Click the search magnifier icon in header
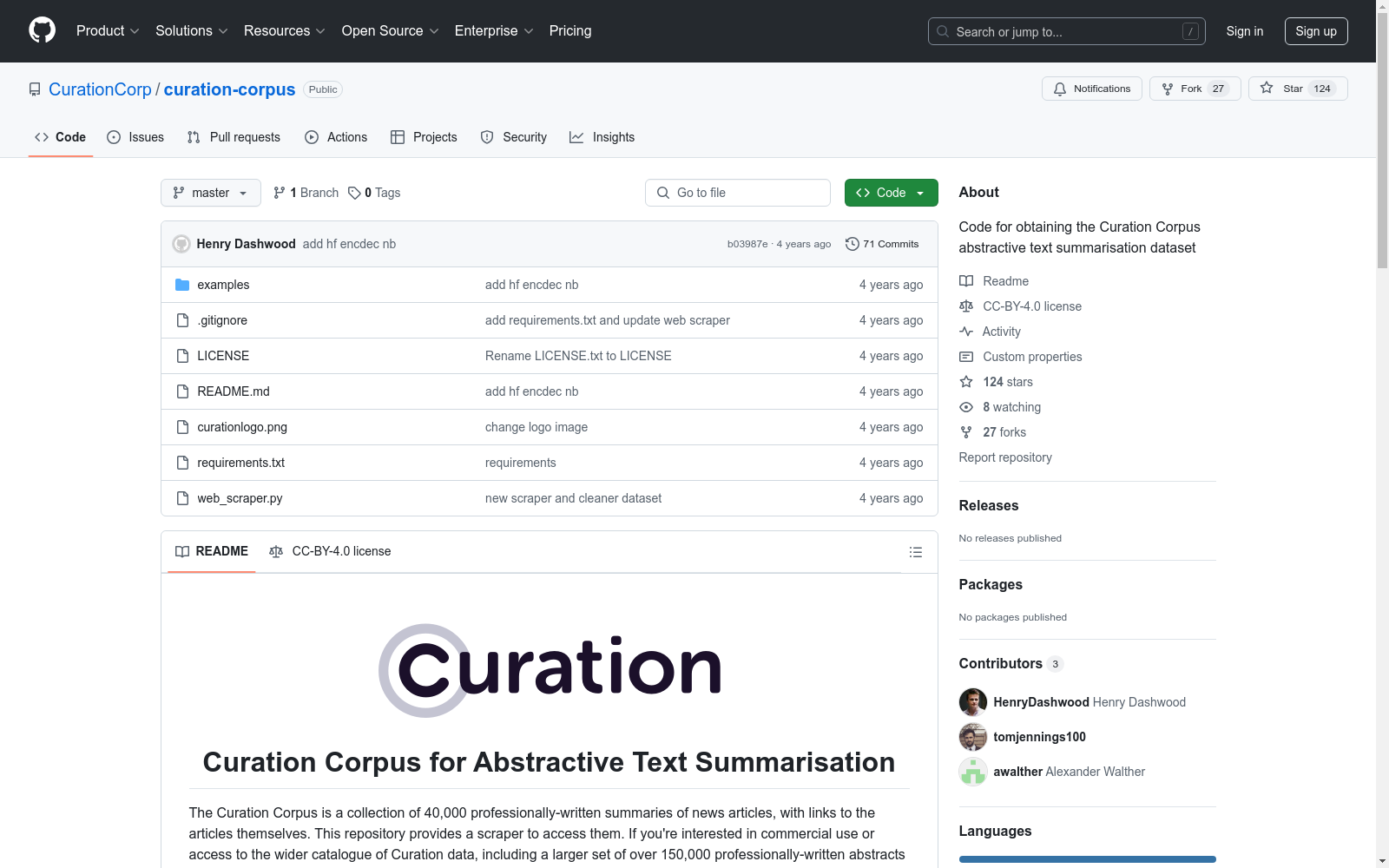The width and height of the screenshot is (1389, 868). (x=943, y=31)
